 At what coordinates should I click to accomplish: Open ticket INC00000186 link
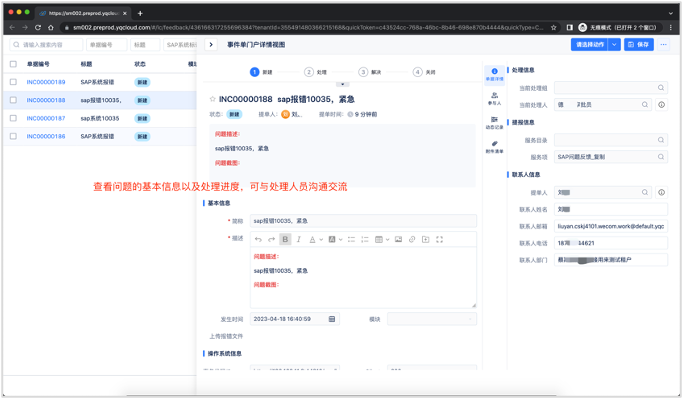pos(46,136)
